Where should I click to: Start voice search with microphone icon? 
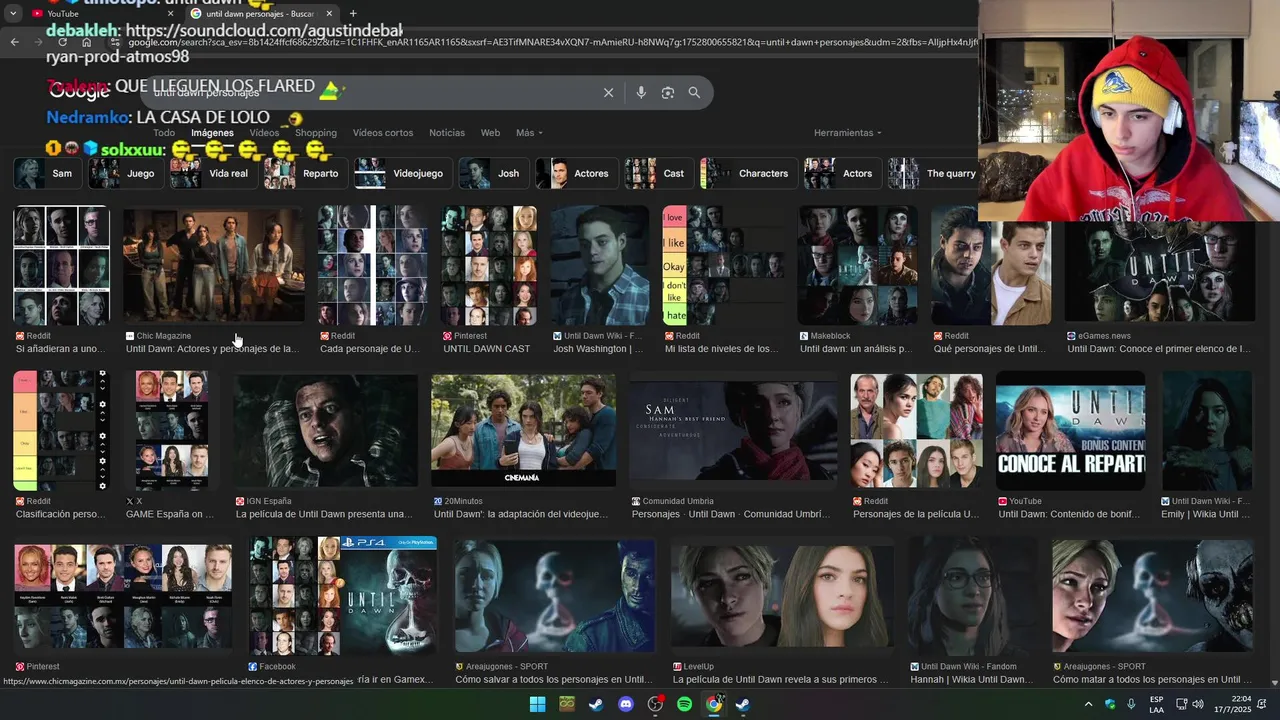641,93
